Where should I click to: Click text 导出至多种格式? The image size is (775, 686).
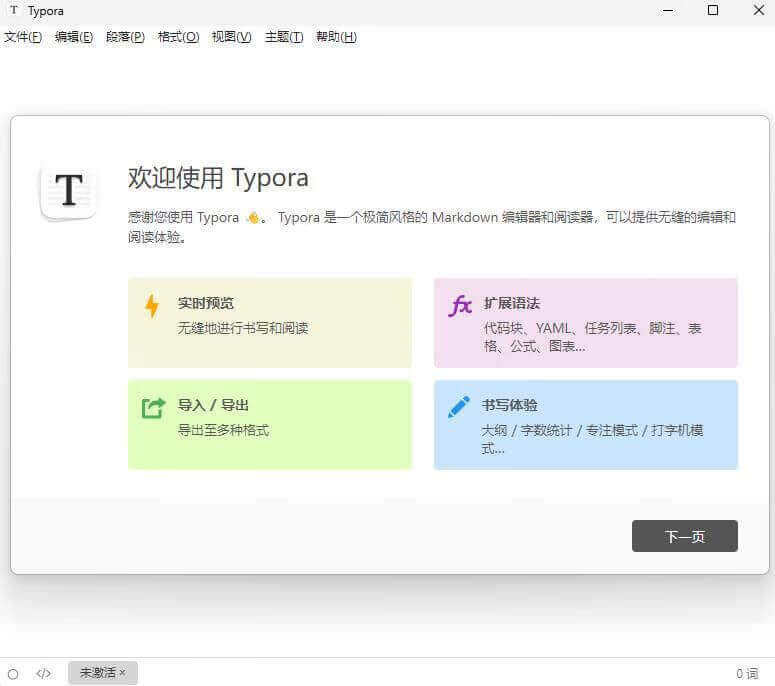223,430
